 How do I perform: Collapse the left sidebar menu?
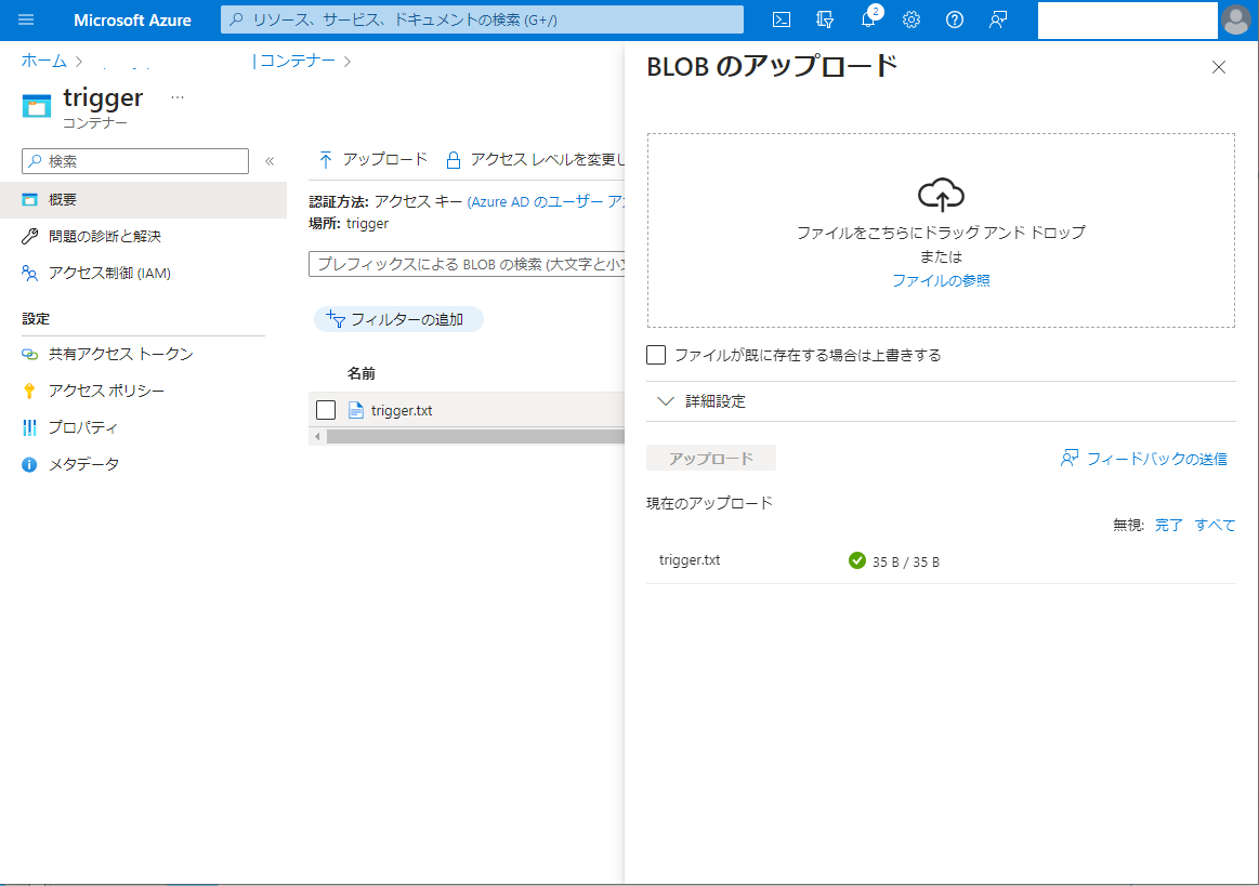tap(269, 161)
